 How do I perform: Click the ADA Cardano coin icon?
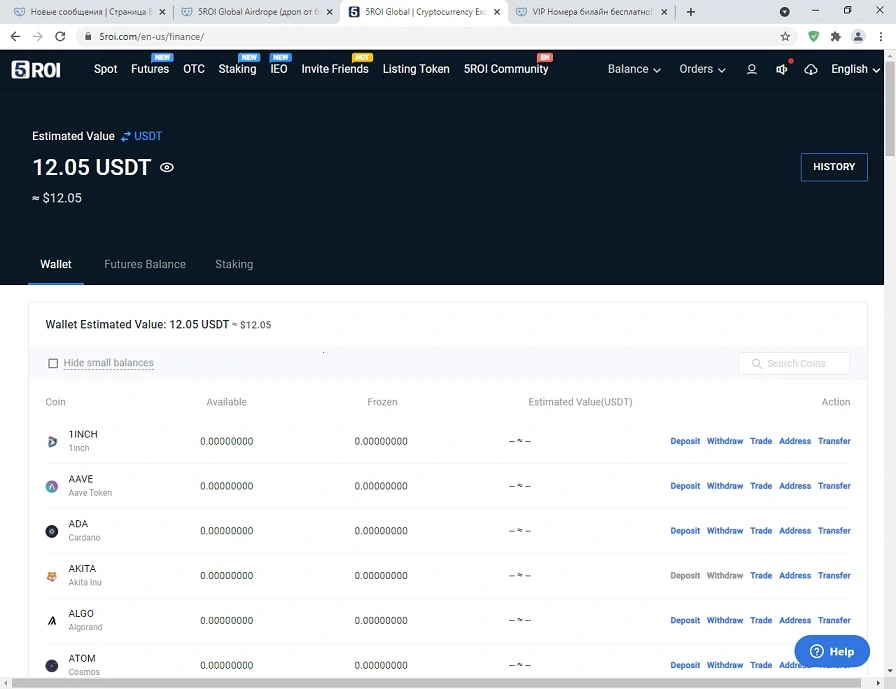(x=52, y=531)
